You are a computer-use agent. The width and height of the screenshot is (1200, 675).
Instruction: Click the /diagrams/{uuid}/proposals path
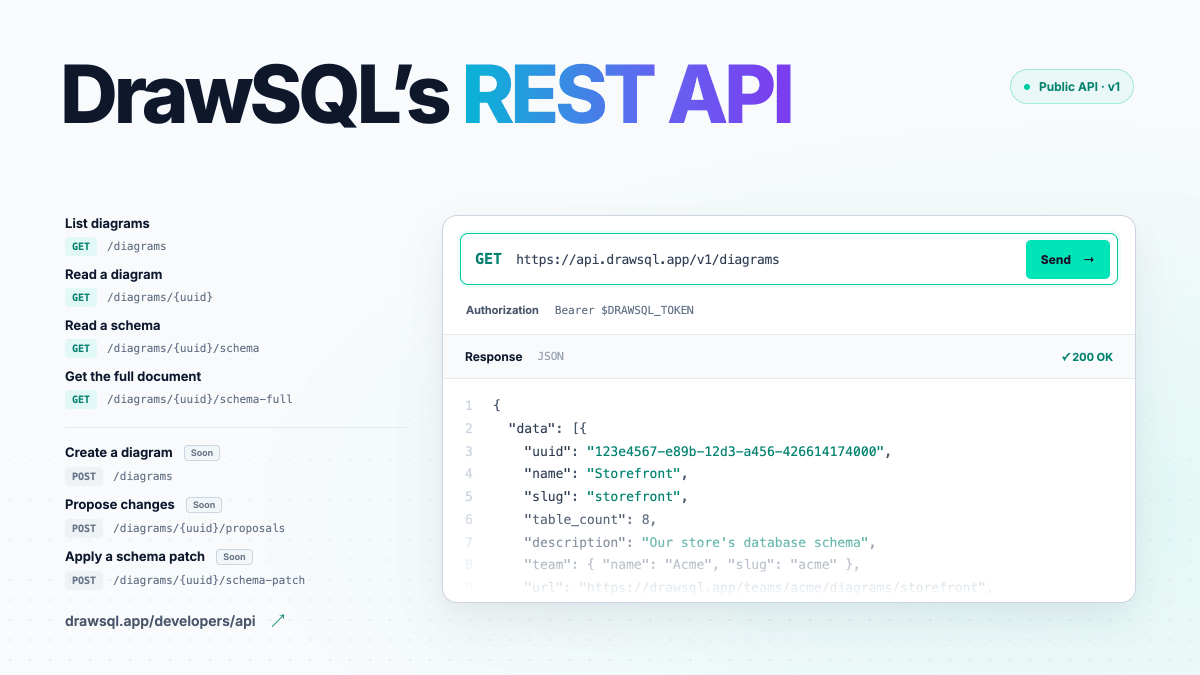point(199,528)
